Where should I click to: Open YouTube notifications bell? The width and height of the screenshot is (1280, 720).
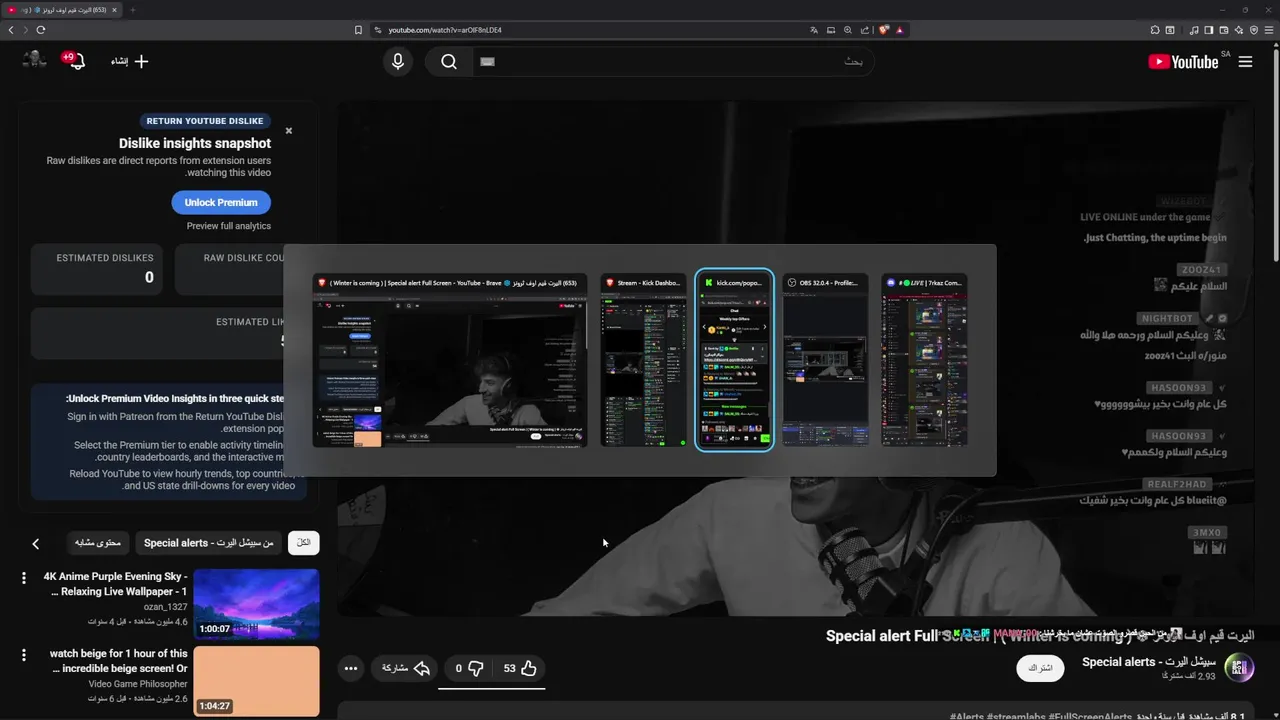75,61
